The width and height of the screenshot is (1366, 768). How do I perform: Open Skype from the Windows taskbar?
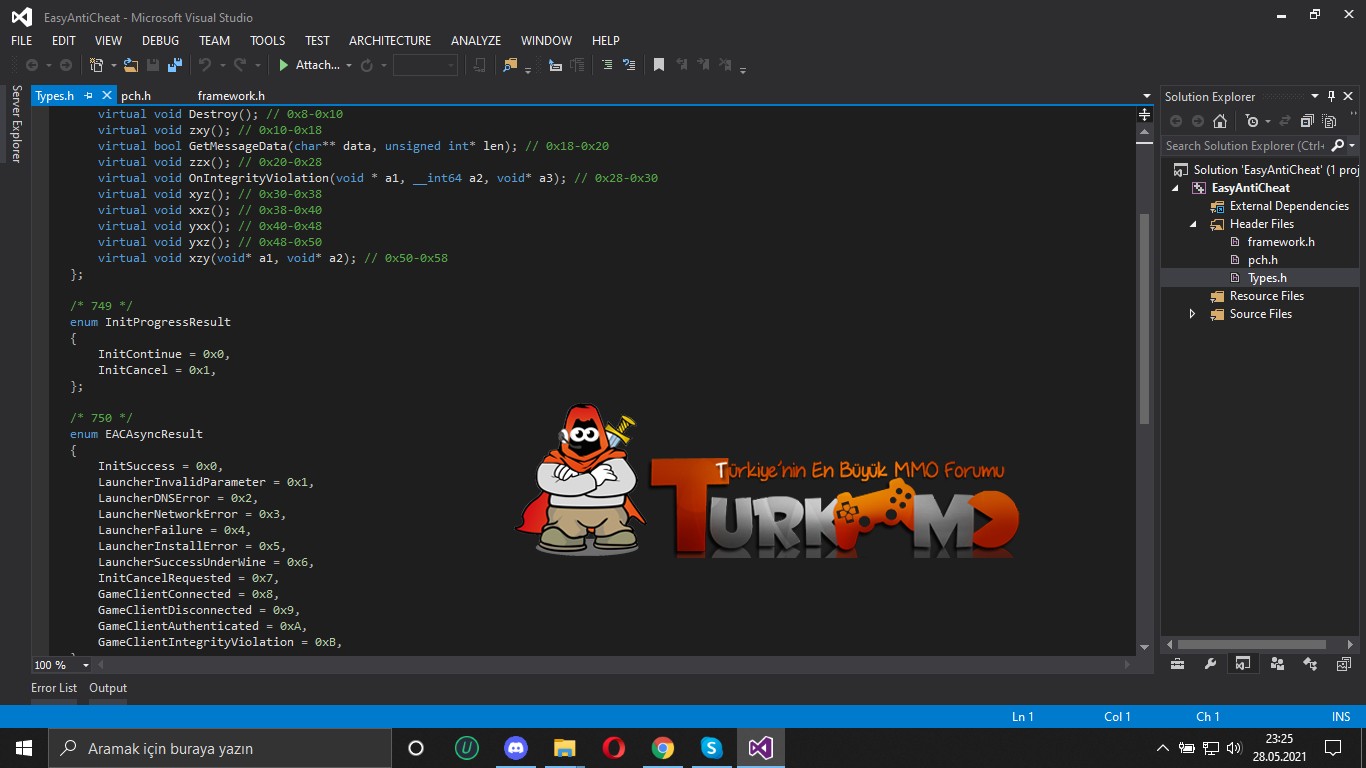tap(711, 748)
